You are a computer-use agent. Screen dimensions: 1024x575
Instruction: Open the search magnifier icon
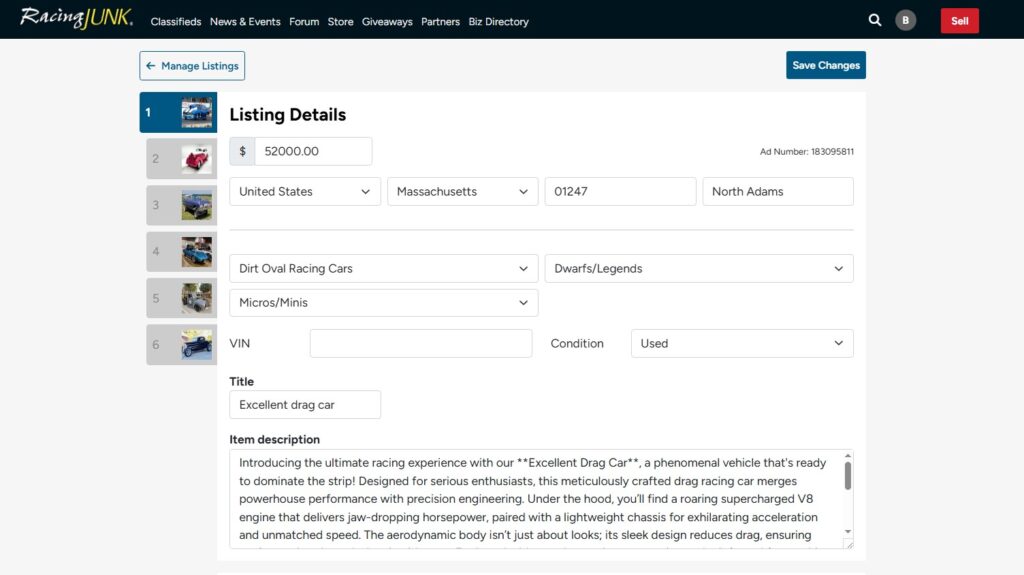pos(875,20)
